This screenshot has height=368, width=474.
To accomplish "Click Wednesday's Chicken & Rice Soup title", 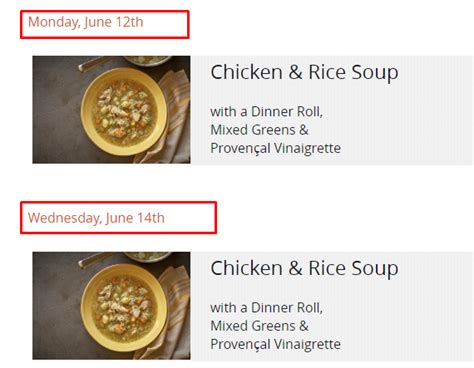I will click(x=304, y=268).
